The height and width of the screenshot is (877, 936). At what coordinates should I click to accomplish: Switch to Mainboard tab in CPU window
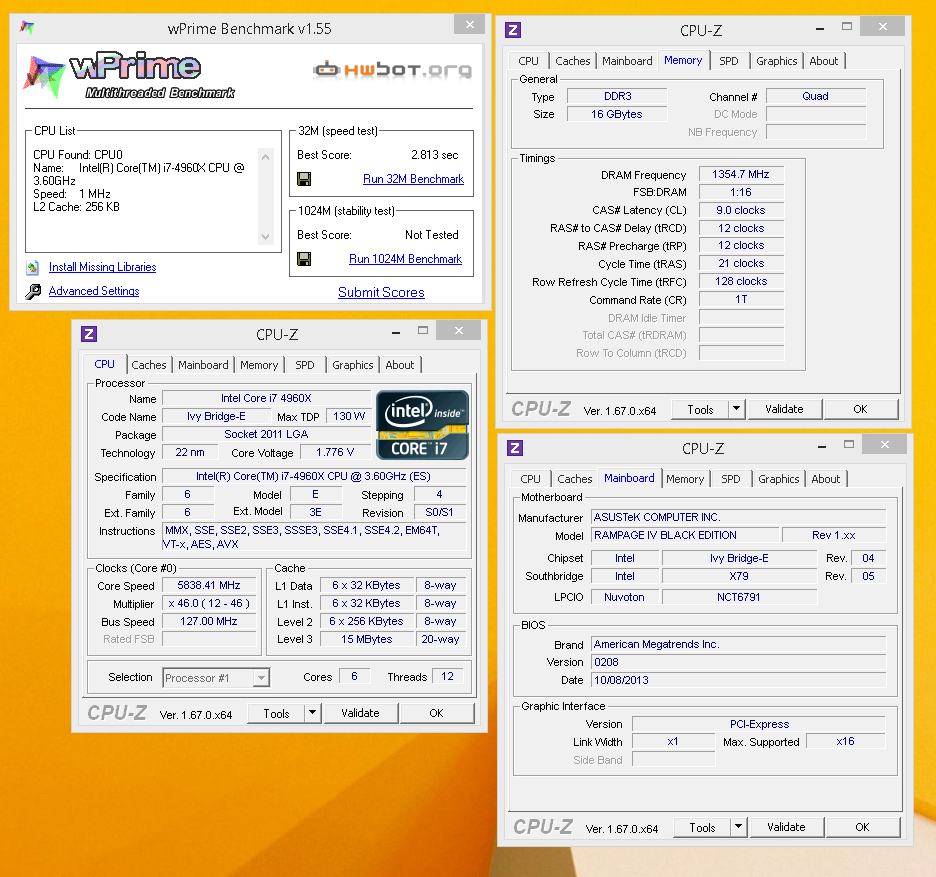(x=203, y=365)
